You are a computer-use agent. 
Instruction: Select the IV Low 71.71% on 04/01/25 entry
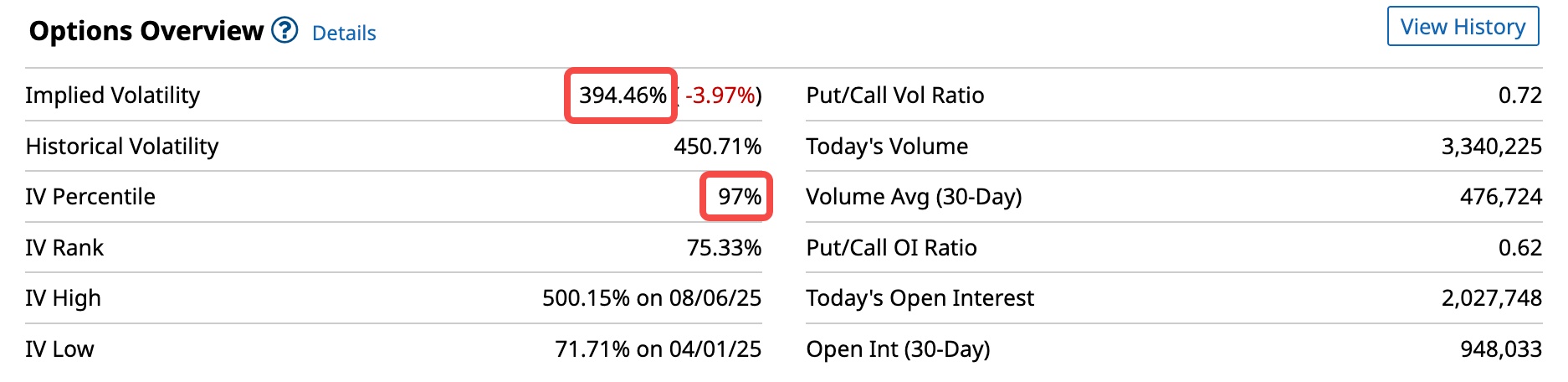tap(658, 349)
